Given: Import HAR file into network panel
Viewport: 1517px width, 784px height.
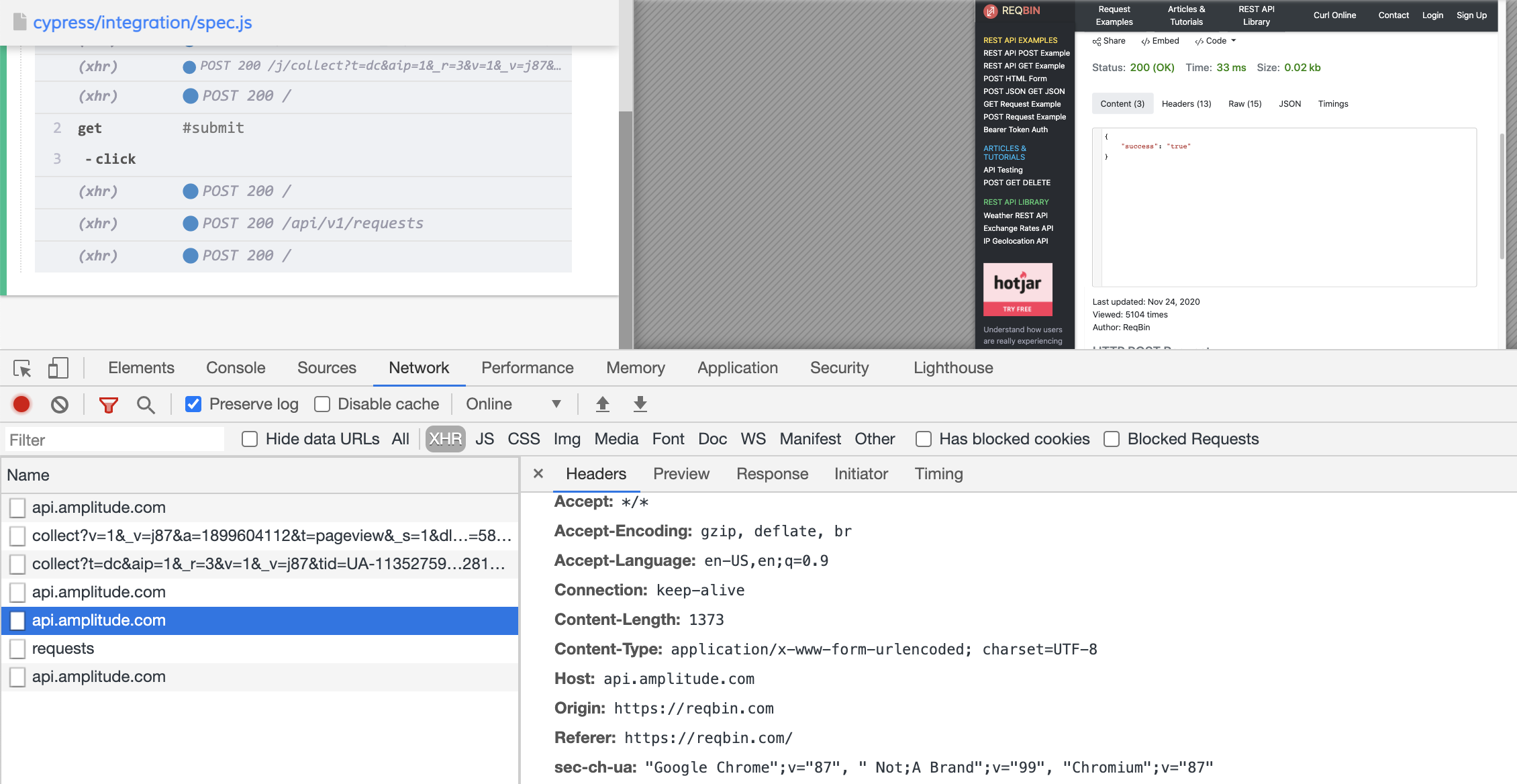Looking at the screenshot, I should click(x=602, y=404).
